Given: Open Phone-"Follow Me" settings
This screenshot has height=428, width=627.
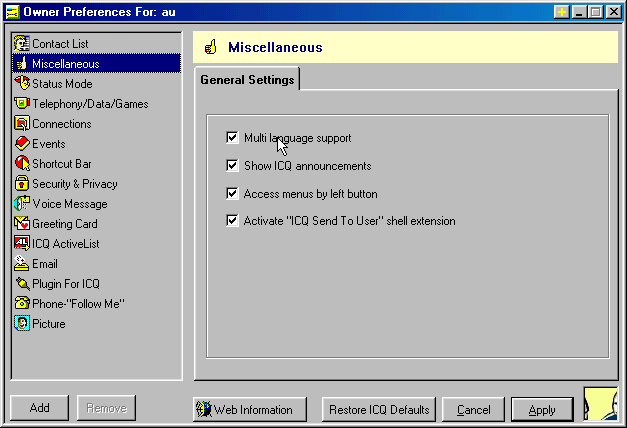Looking at the screenshot, I should coord(96,304).
